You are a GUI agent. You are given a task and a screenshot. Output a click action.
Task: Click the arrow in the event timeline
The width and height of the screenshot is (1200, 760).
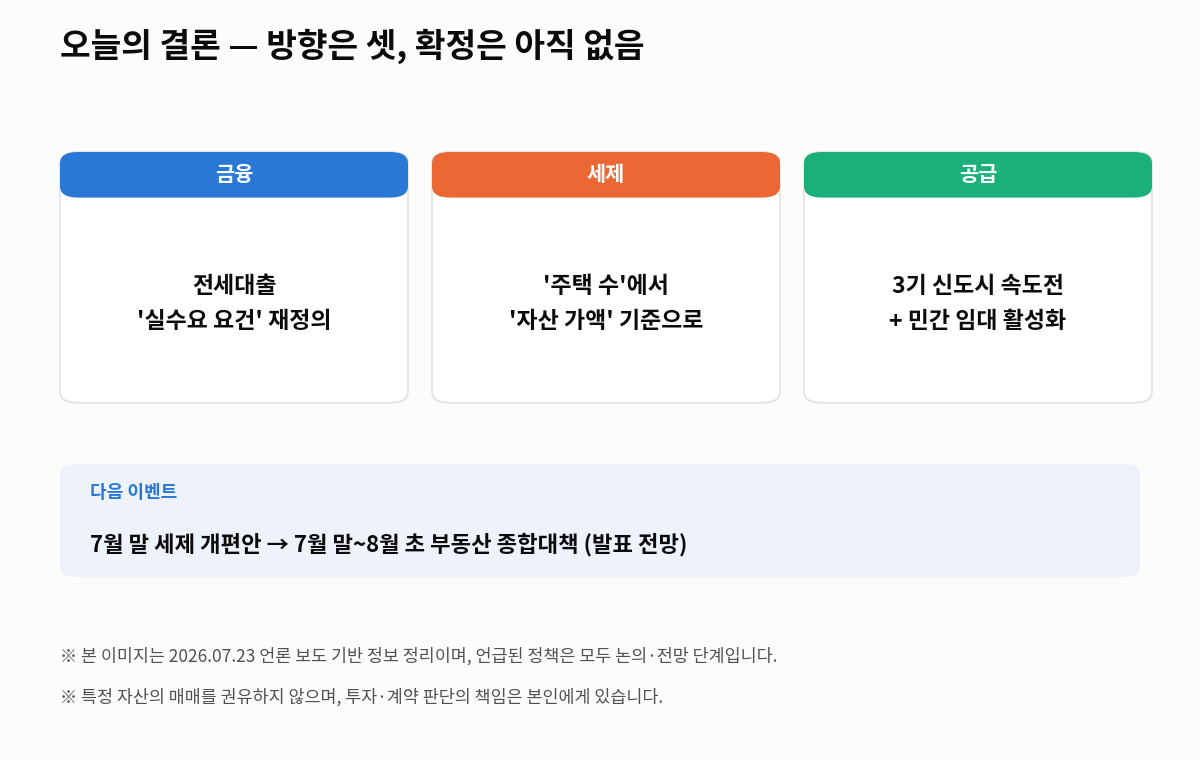pos(278,545)
